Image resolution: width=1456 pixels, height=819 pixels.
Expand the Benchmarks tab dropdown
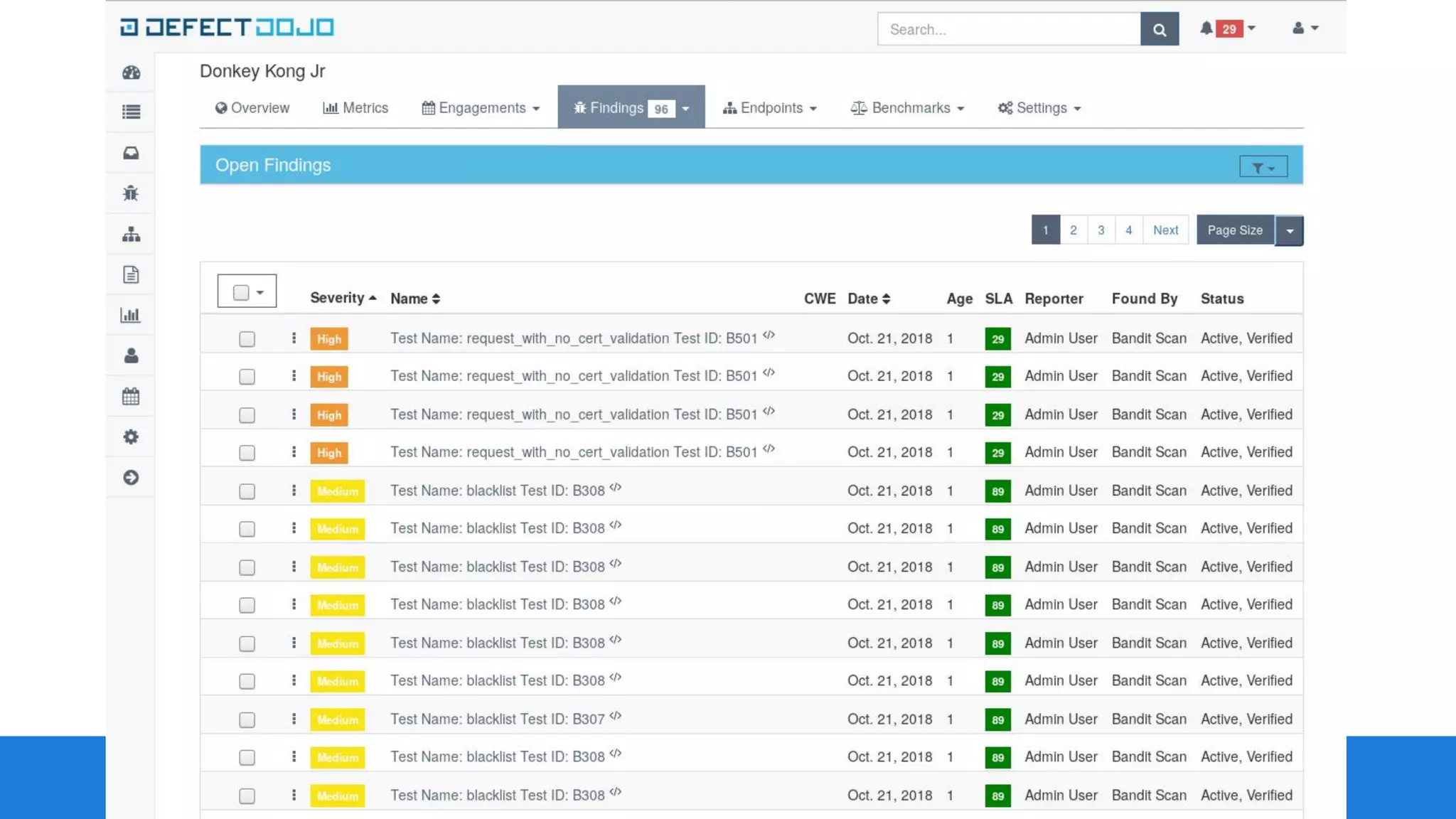pyautogui.click(x=960, y=109)
